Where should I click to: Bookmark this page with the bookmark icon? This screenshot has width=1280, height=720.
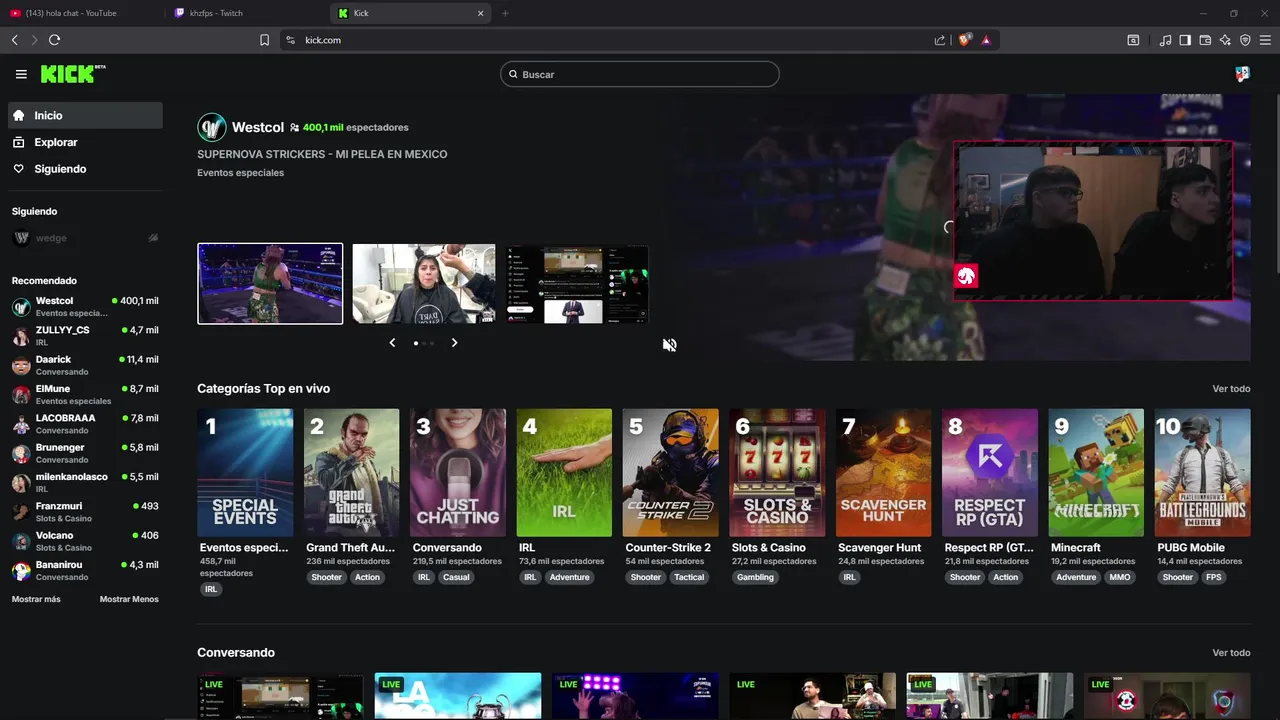(x=264, y=40)
